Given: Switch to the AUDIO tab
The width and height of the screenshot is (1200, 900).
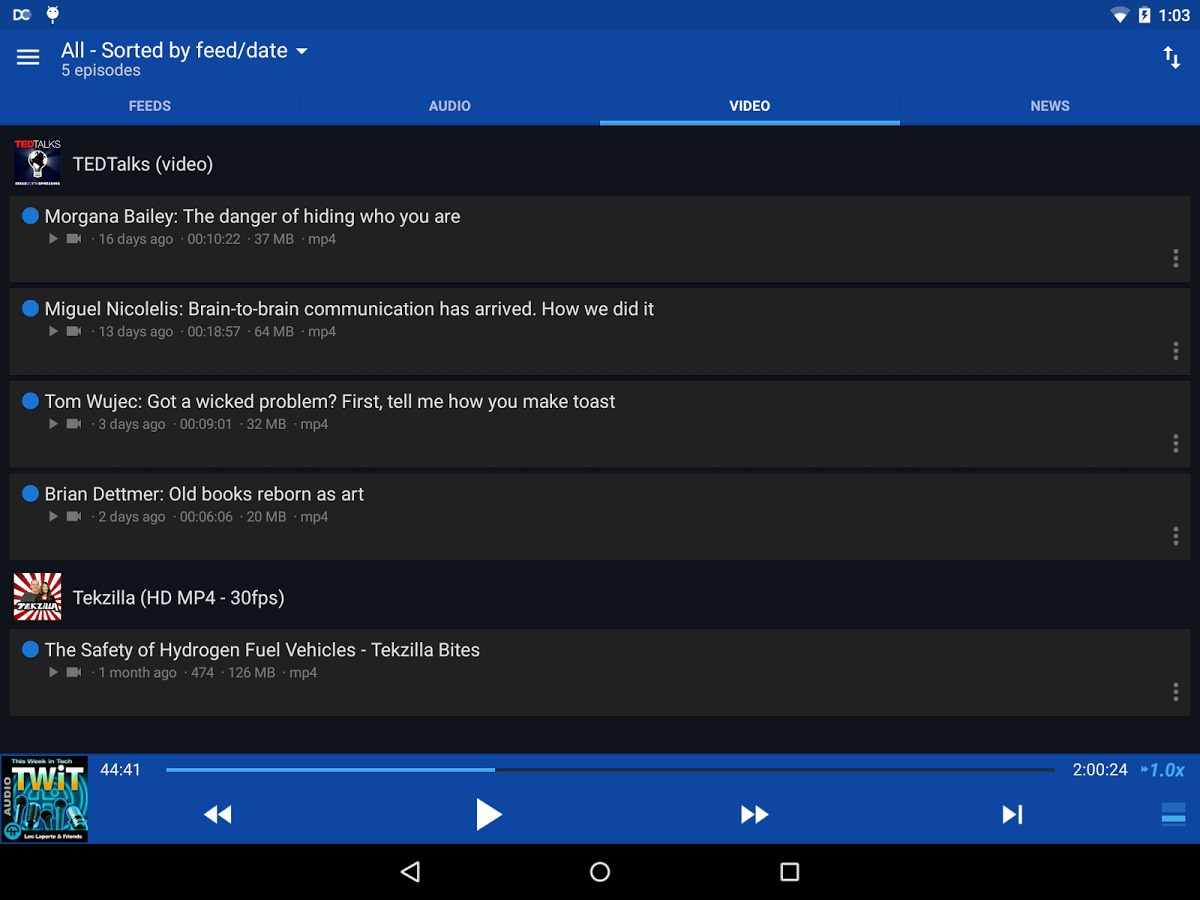Looking at the screenshot, I should (x=450, y=106).
